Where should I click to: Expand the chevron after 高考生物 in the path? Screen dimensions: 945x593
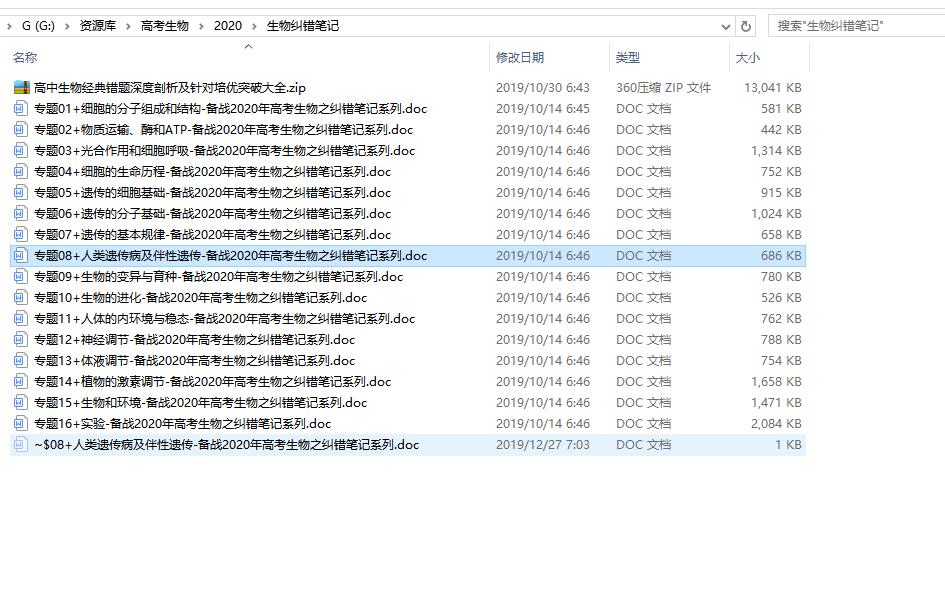click(x=201, y=26)
